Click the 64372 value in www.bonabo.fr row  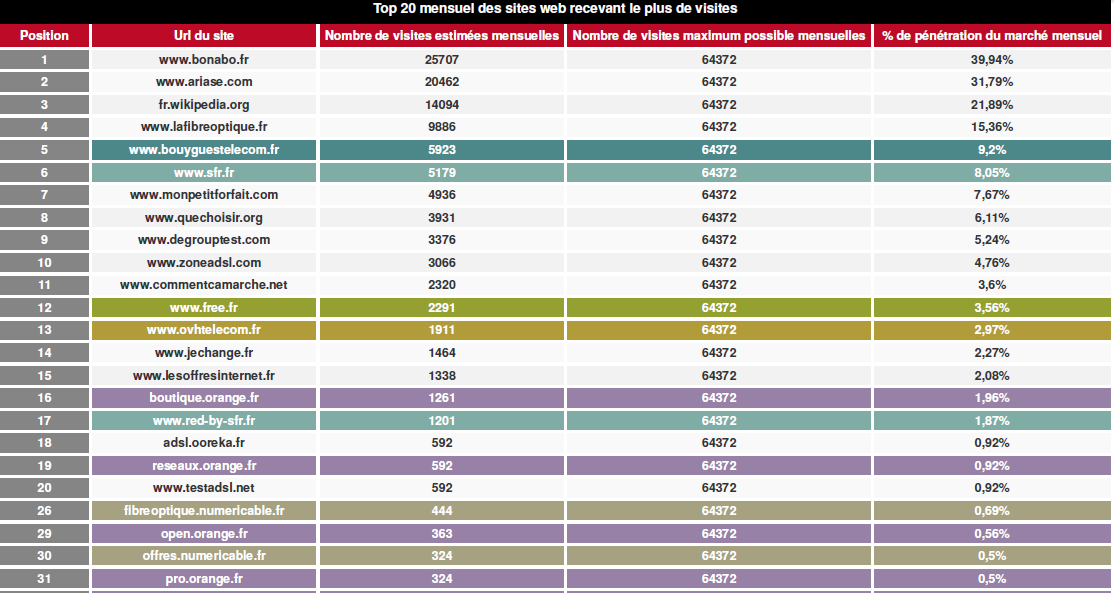[719, 60]
